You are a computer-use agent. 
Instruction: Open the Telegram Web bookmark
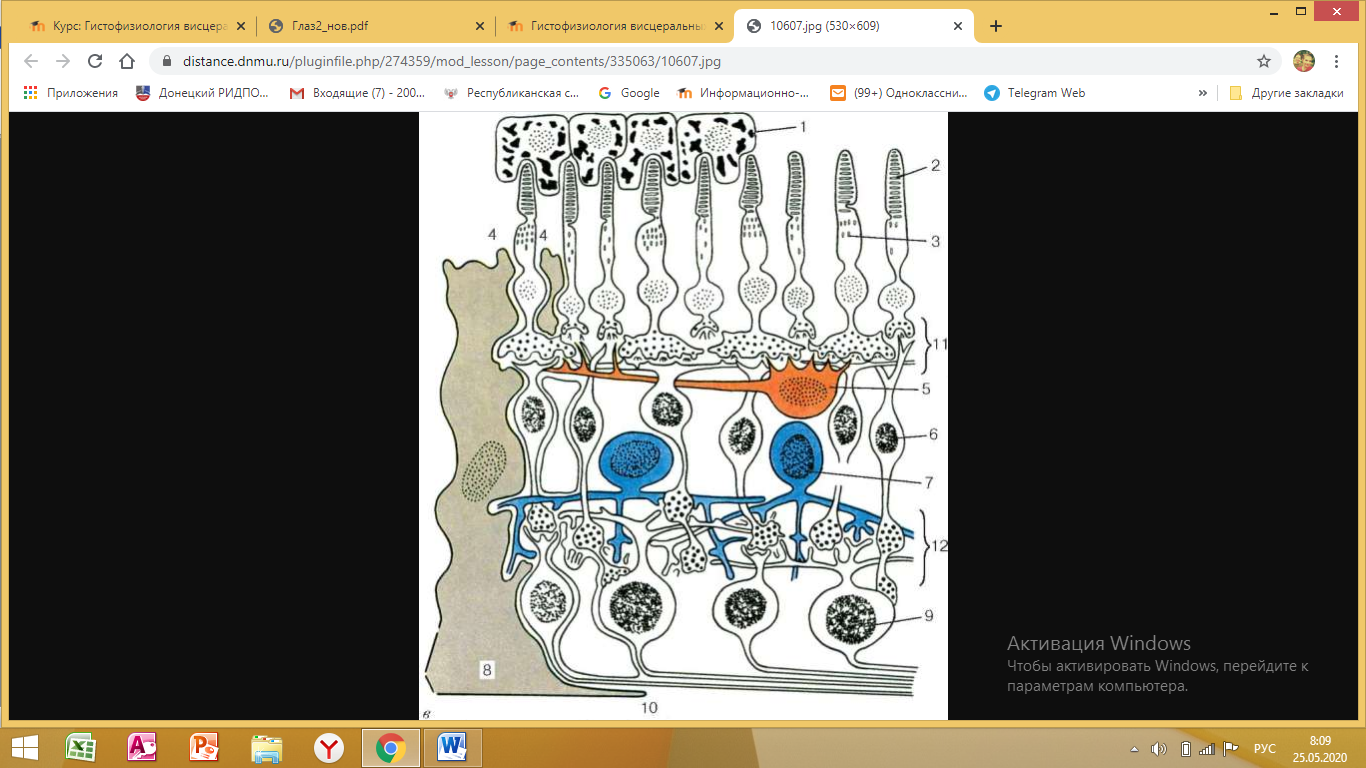pos(1035,93)
